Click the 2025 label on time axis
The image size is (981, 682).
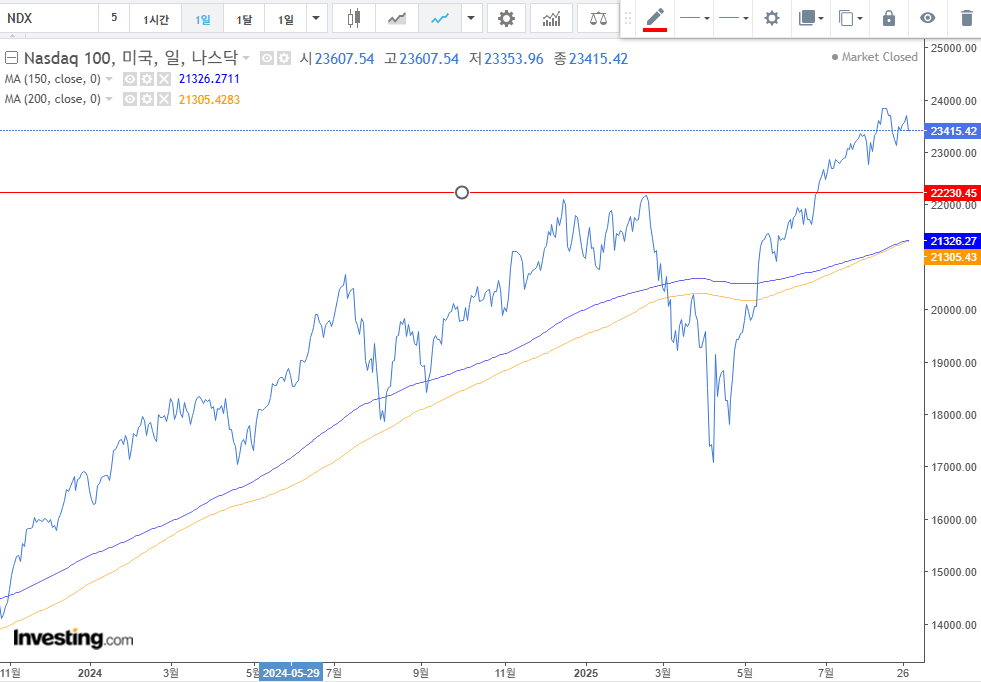point(586,673)
